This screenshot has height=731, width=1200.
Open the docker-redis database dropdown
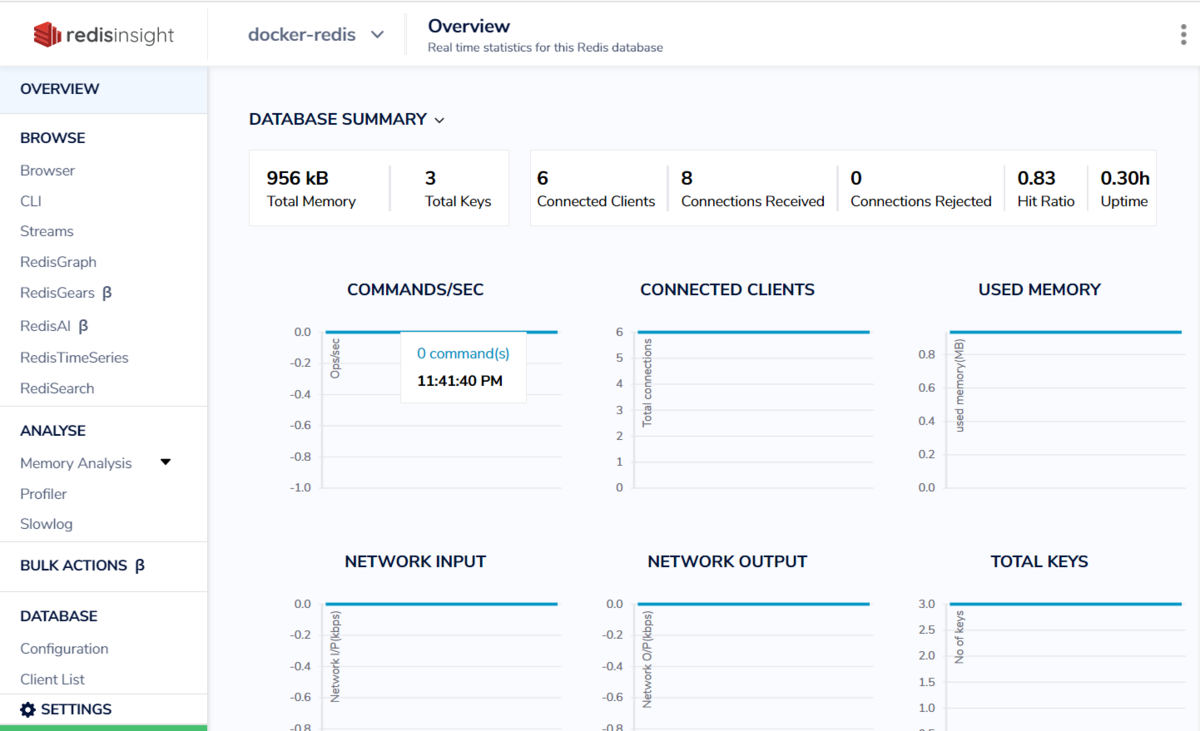[x=316, y=34]
